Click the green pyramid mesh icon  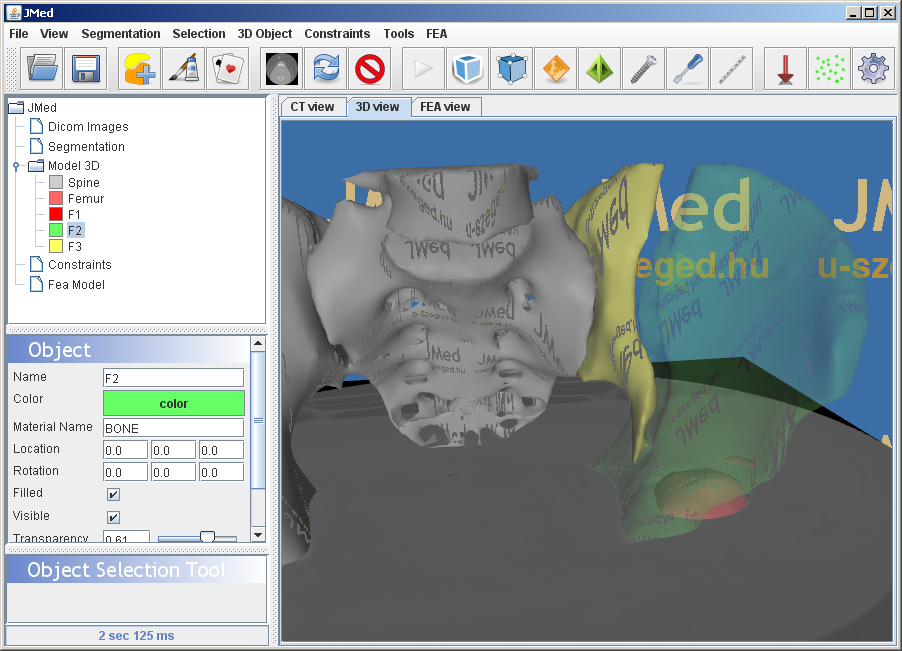599,69
